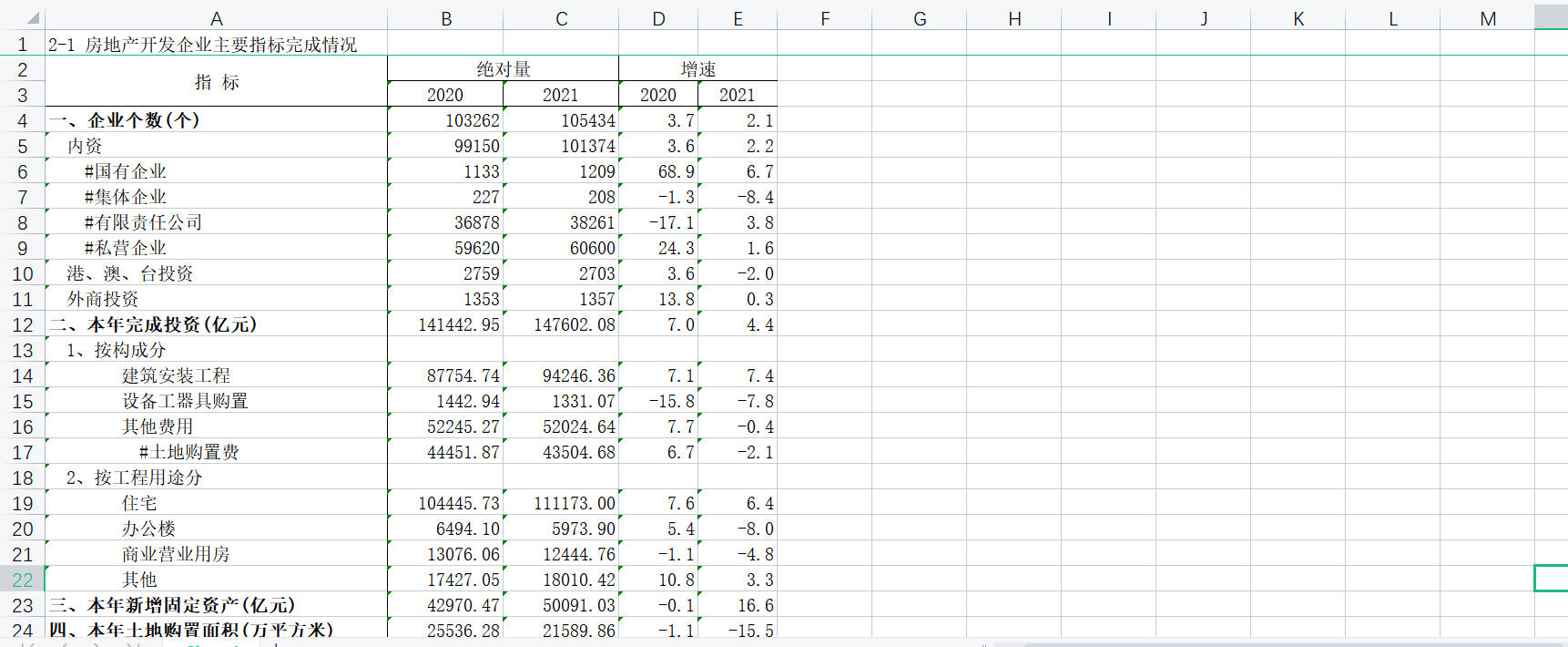Select the '建筑安装工程' cell
Image resolution: width=1568 pixels, height=647 pixels.
pos(217,375)
